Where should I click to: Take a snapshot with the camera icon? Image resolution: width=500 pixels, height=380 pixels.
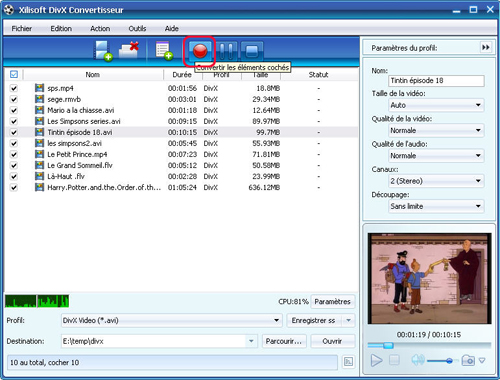click(468, 360)
